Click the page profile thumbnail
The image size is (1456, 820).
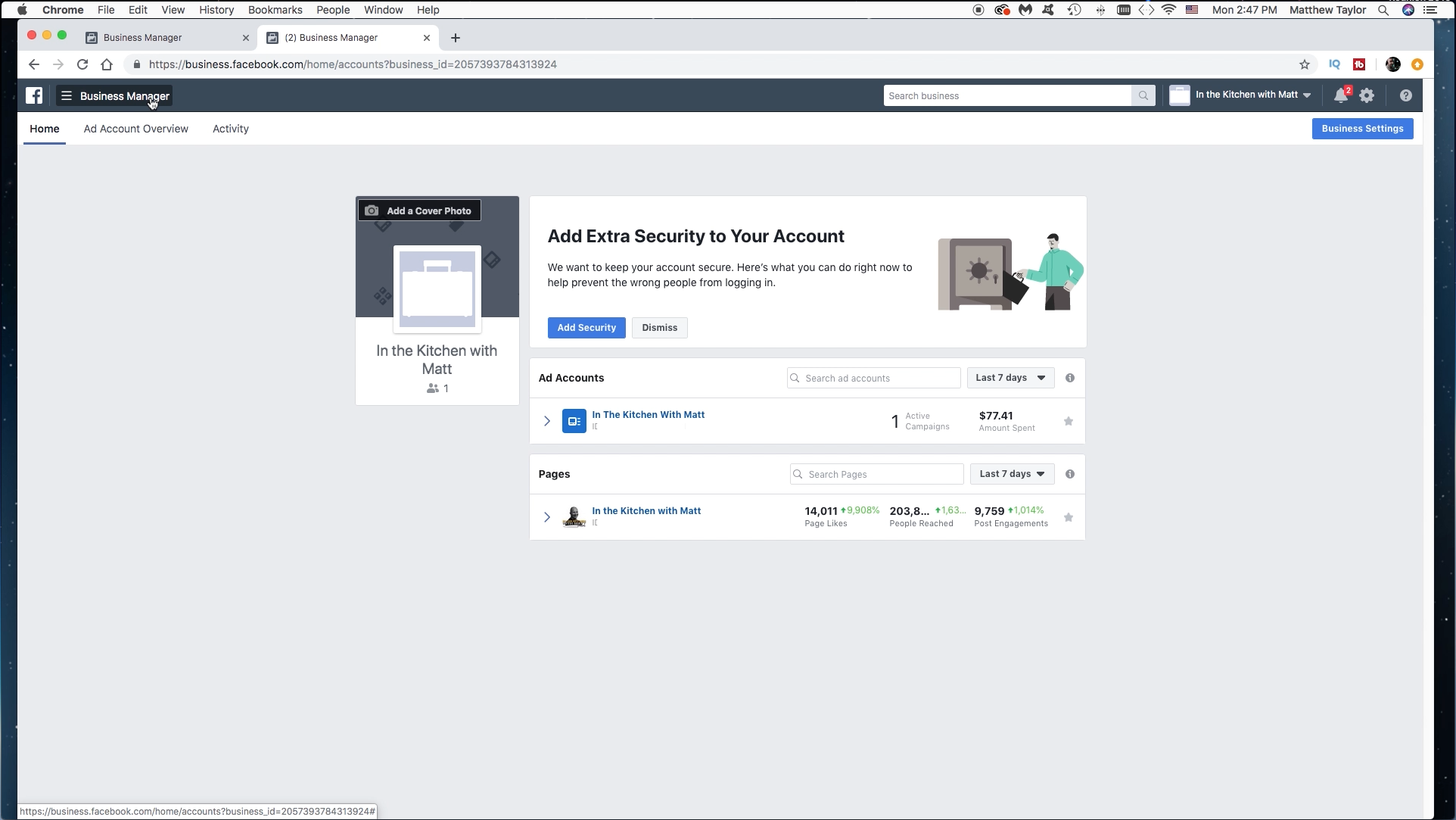point(574,517)
